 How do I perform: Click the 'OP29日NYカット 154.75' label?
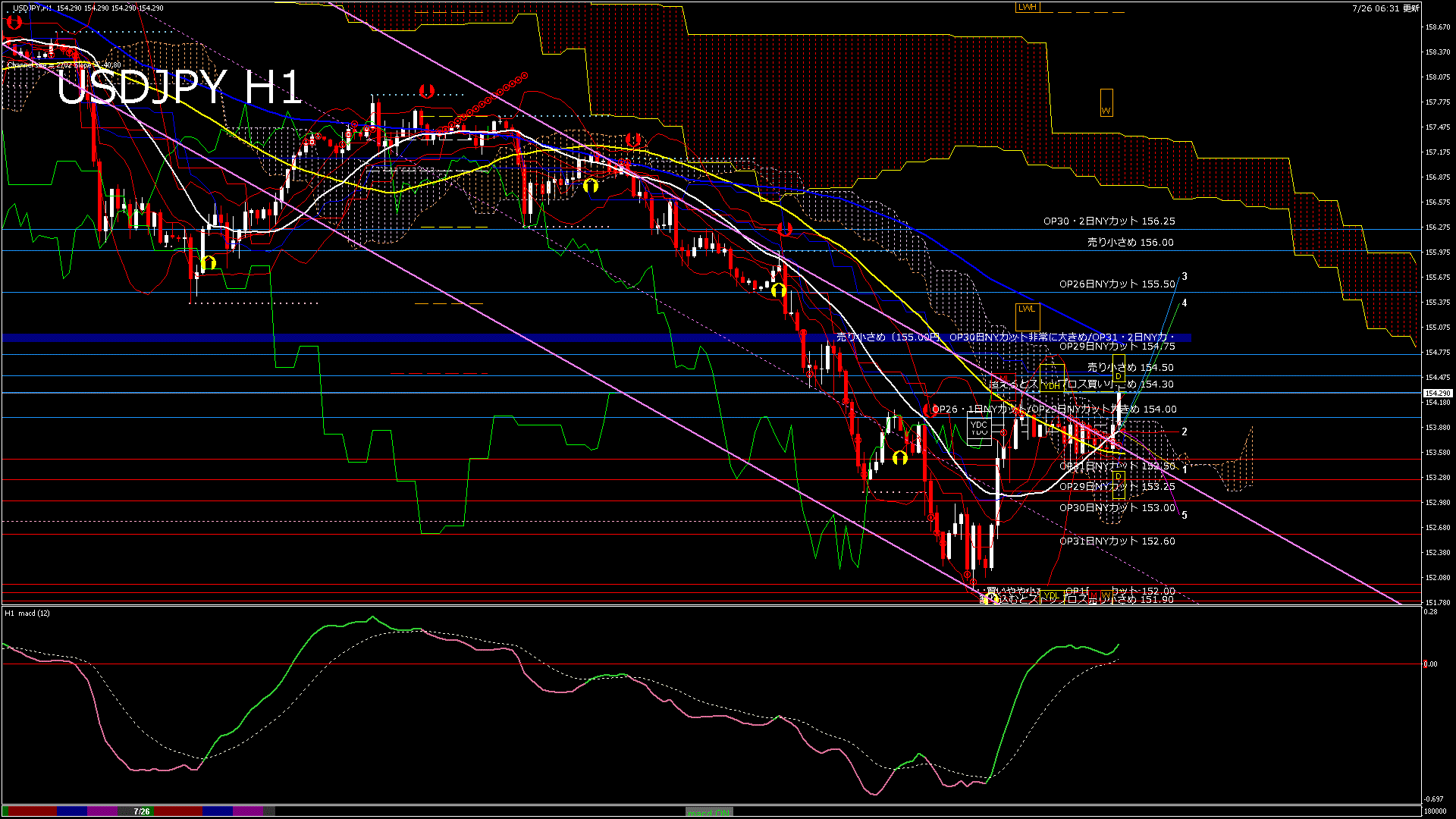[1117, 347]
